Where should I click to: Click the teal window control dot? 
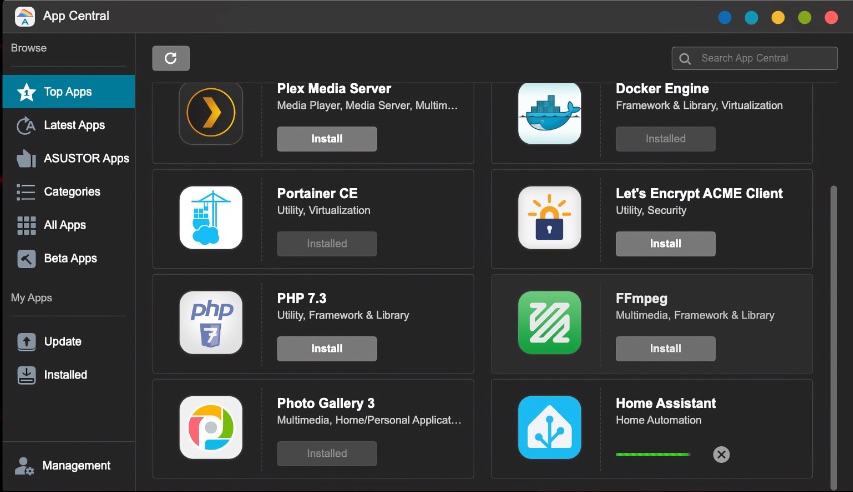pos(751,17)
